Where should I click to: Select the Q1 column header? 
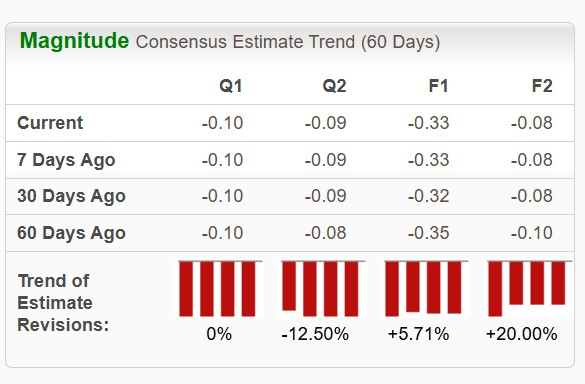coord(231,86)
